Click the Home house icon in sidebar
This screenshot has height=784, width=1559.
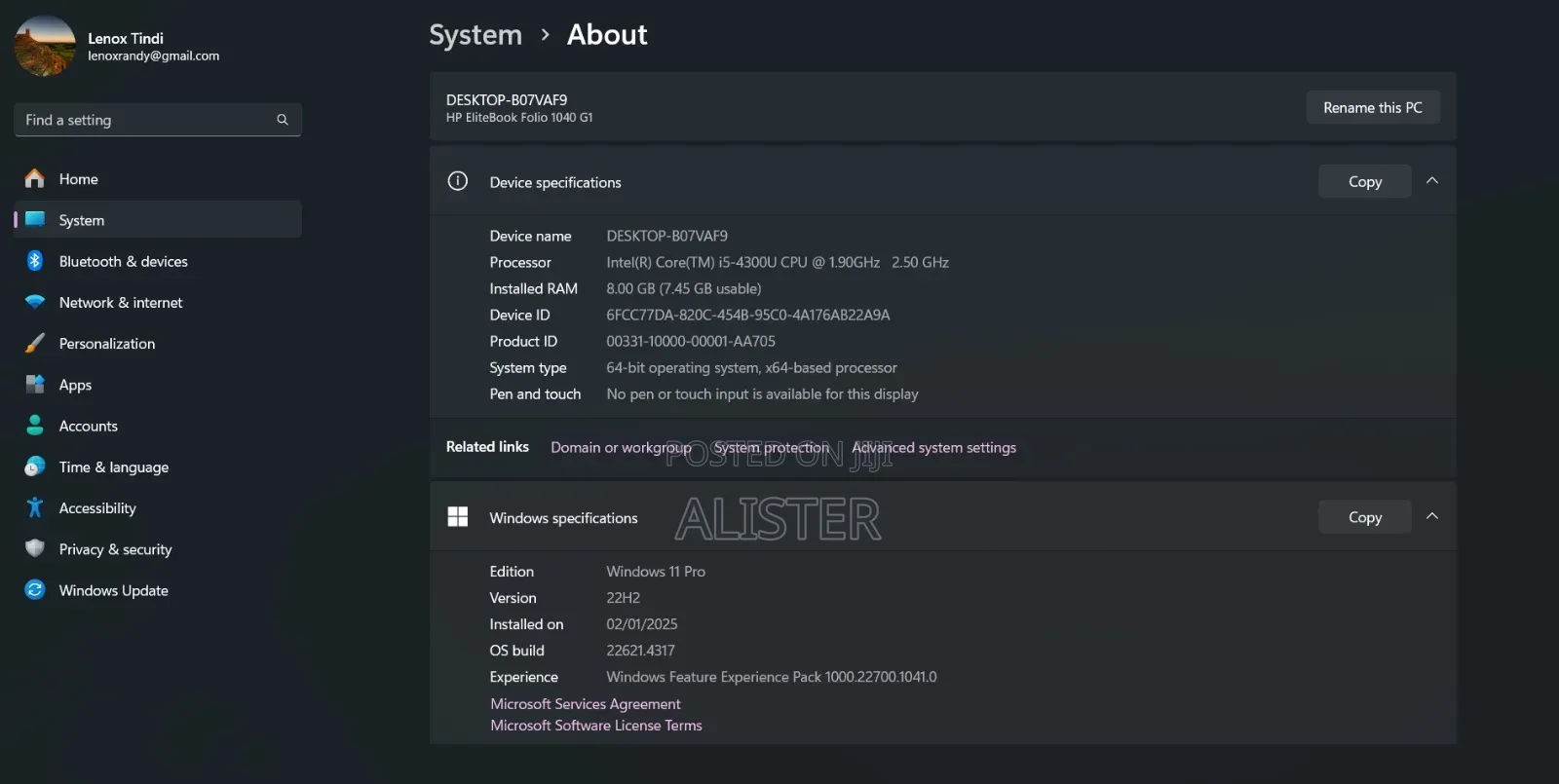click(x=35, y=178)
